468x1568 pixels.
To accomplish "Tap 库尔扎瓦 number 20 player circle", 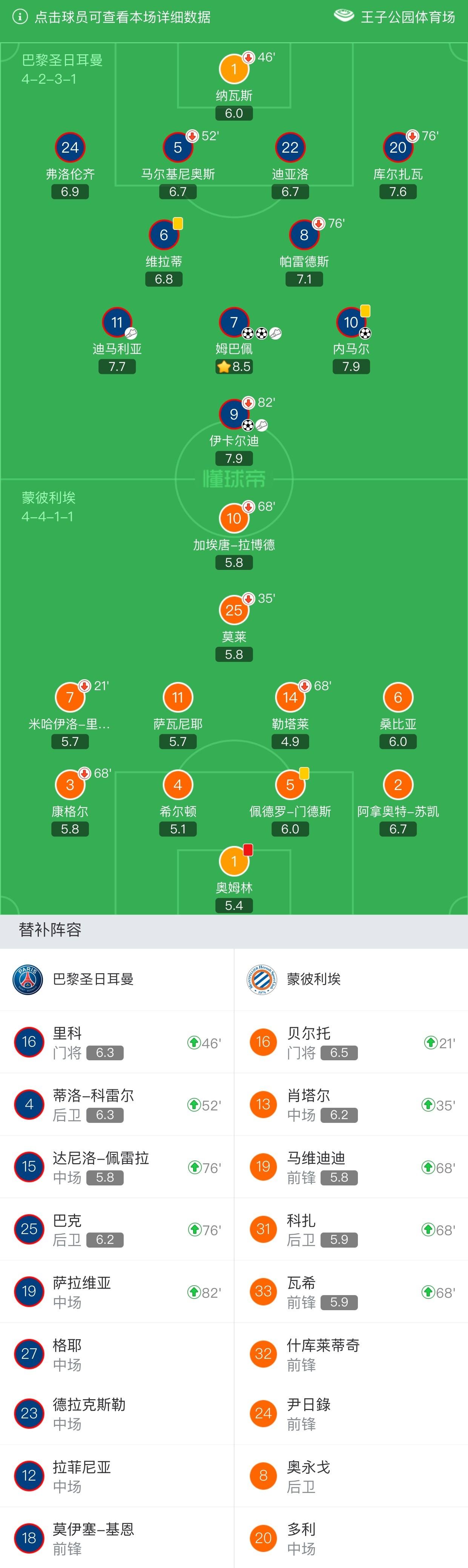I will click(x=398, y=147).
